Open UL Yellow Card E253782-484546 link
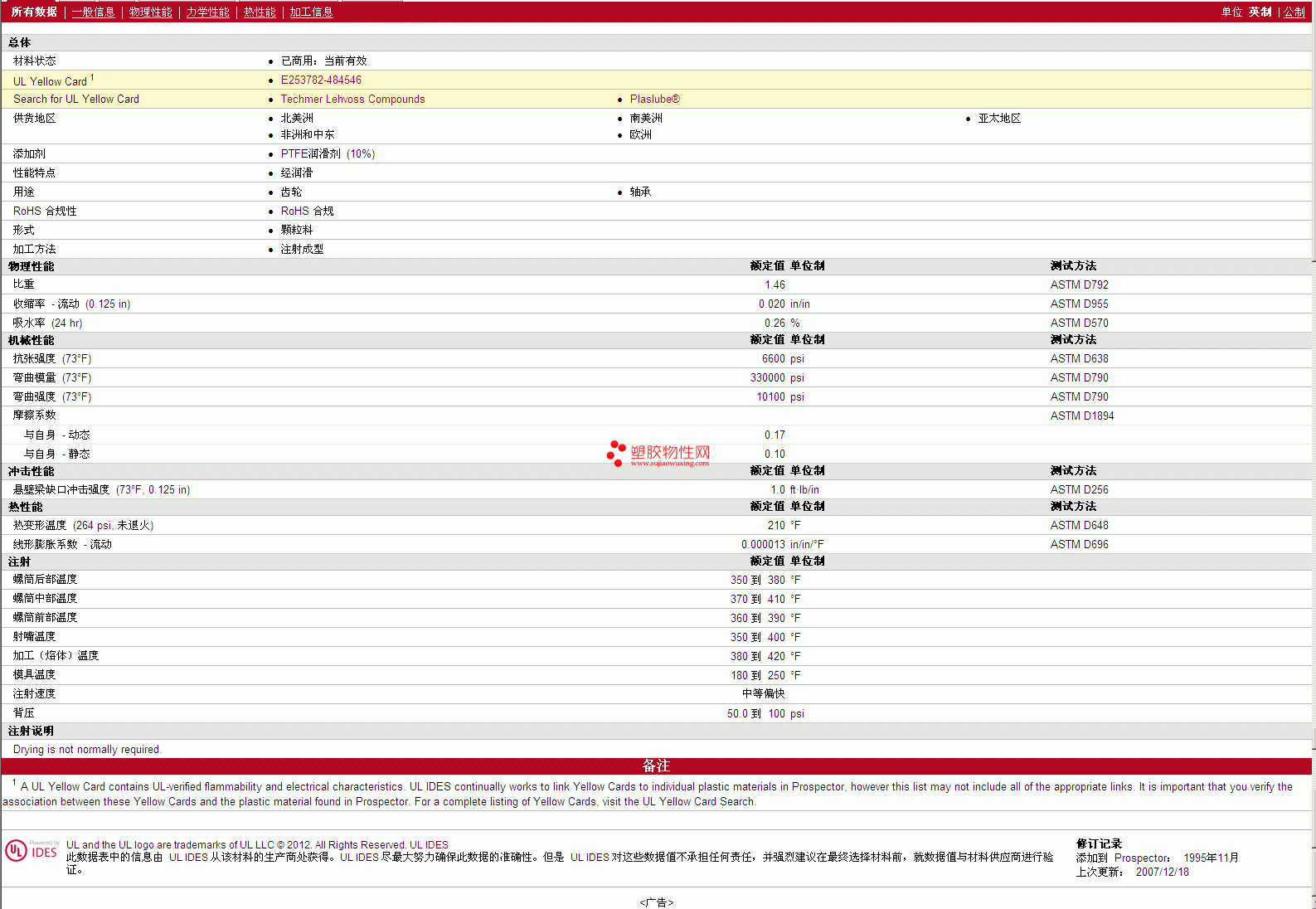The width and height of the screenshot is (1316, 909). click(x=321, y=80)
